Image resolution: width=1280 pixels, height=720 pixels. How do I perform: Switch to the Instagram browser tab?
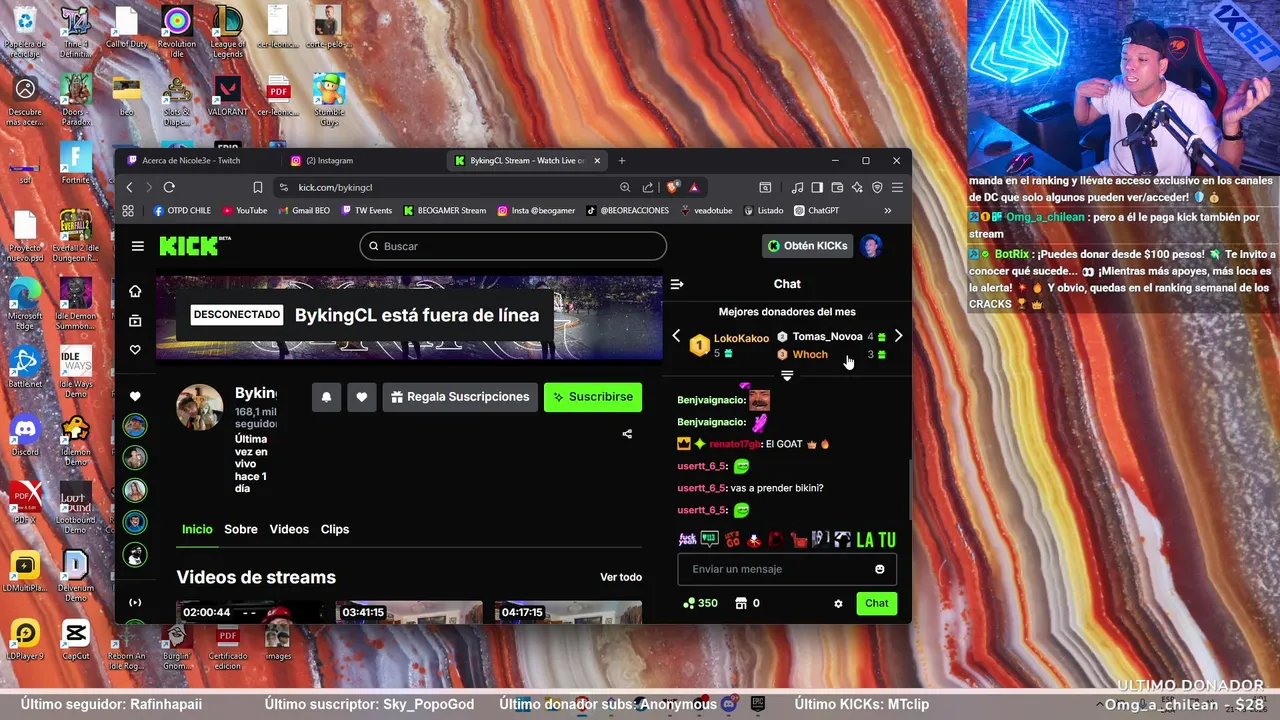pos(329,160)
